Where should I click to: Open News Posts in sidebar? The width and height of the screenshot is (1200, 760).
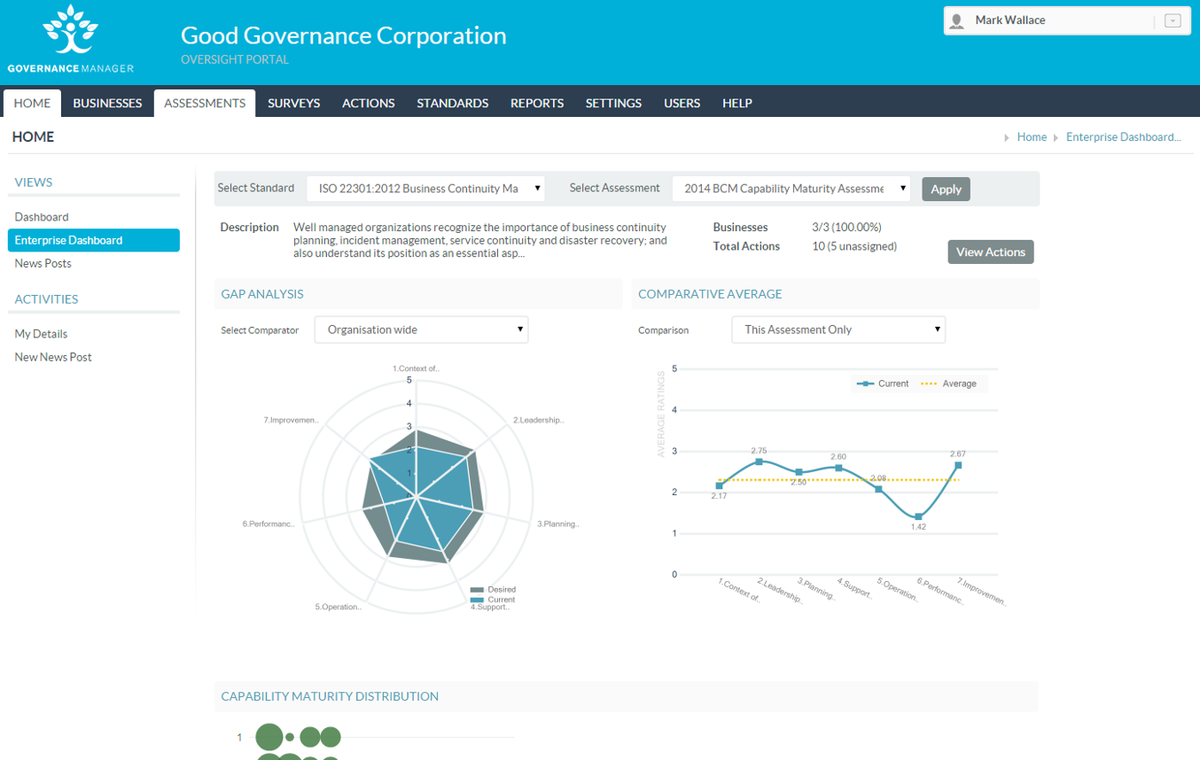point(43,263)
